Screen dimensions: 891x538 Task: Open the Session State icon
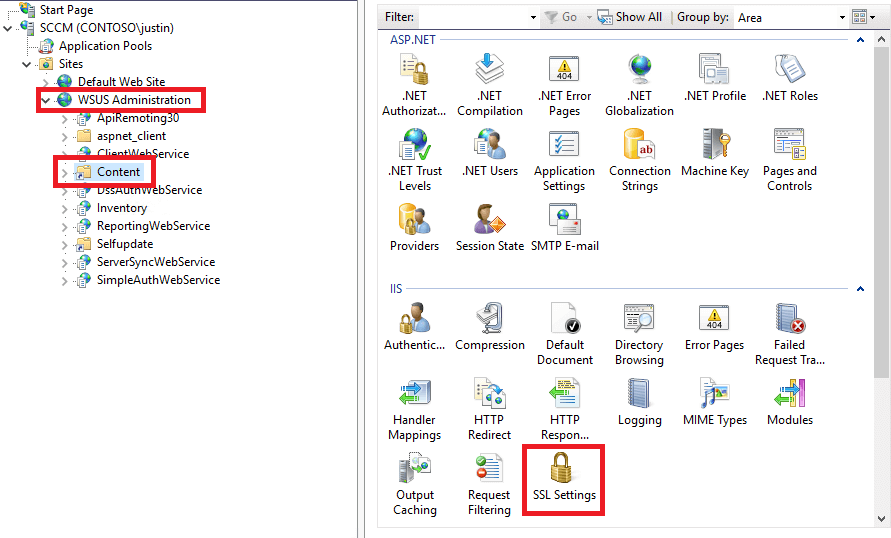click(489, 228)
